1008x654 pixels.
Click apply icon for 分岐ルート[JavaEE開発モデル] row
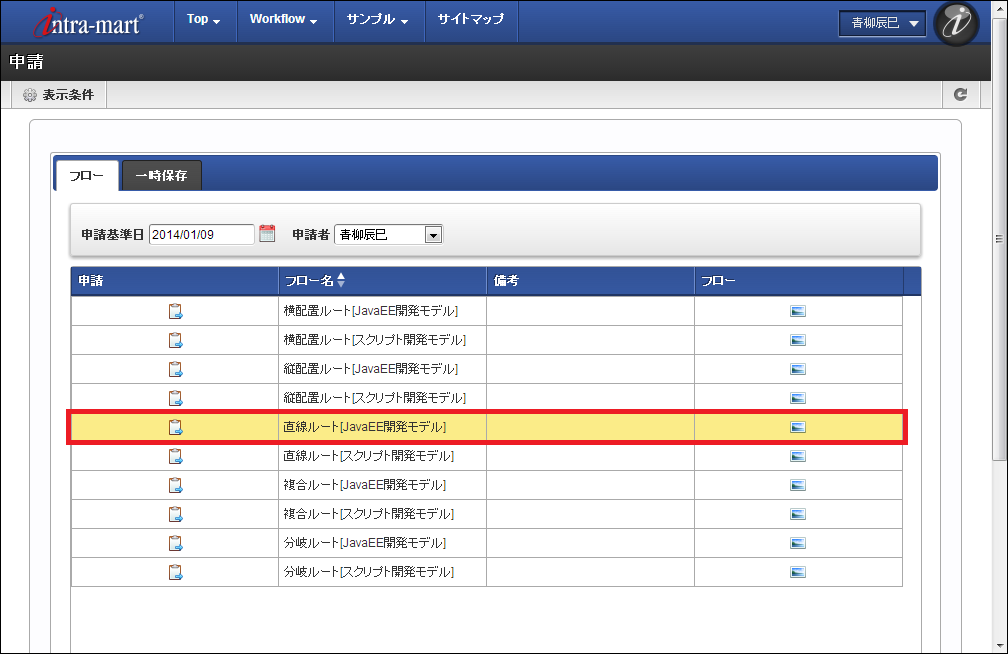pyautogui.click(x=175, y=543)
